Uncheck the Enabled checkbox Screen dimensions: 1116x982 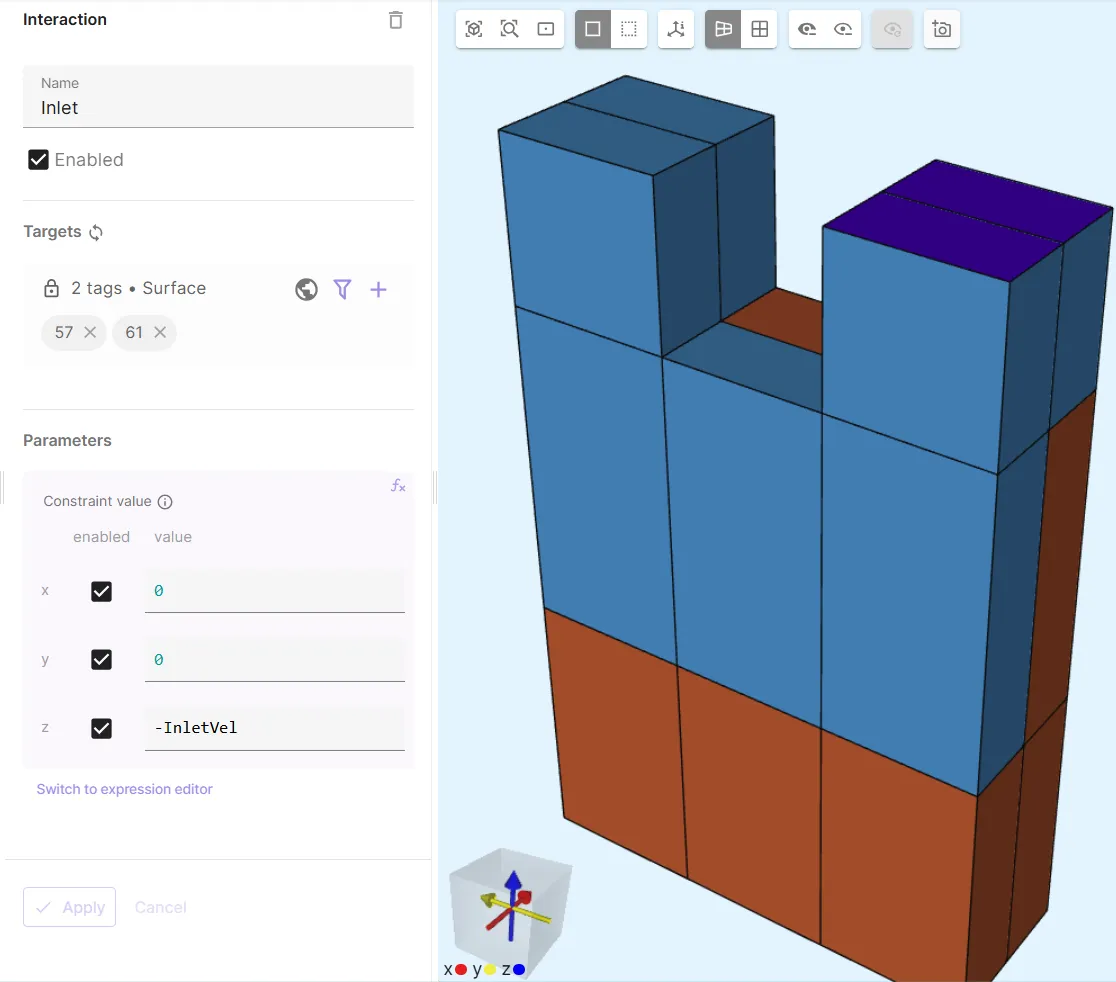click(x=39, y=160)
